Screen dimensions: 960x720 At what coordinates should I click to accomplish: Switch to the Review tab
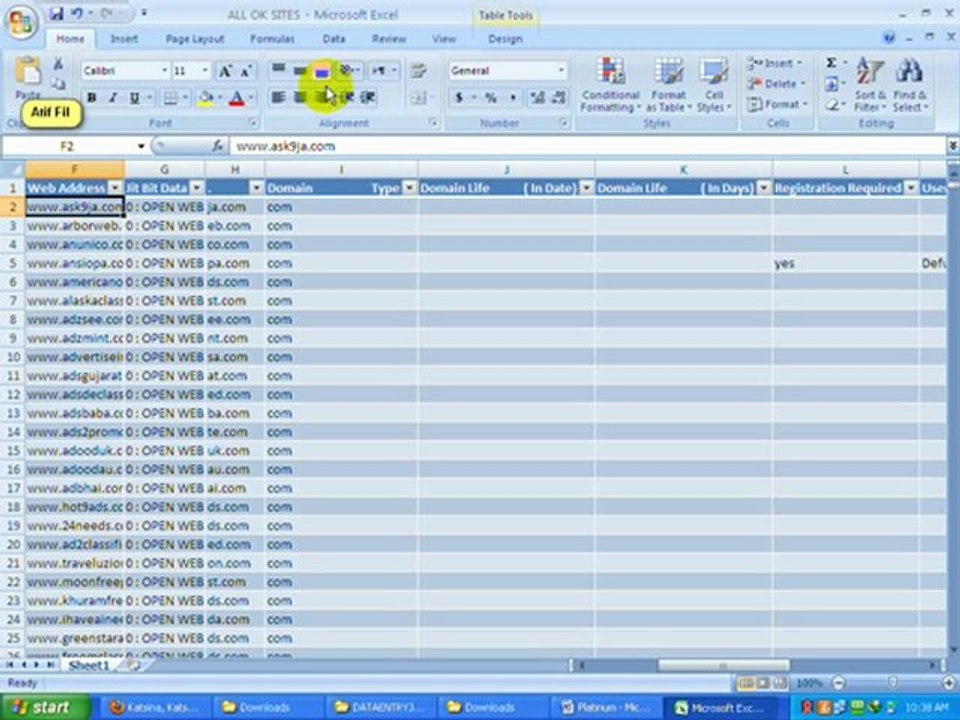[389, 39]
